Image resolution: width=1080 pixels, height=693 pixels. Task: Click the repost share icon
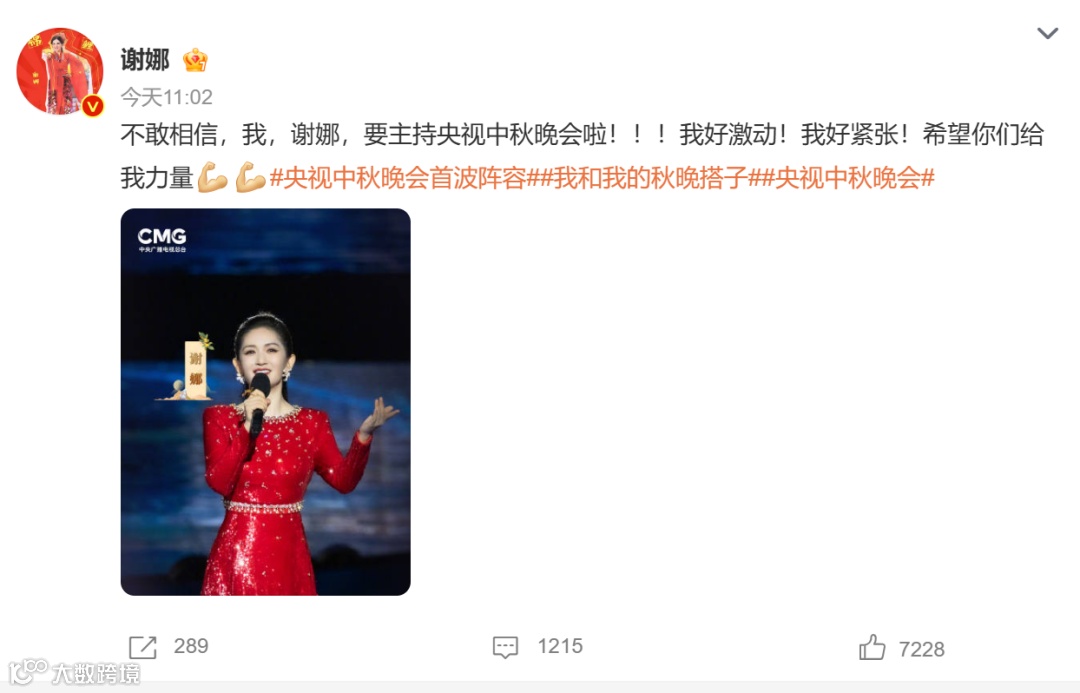[143, 648]
